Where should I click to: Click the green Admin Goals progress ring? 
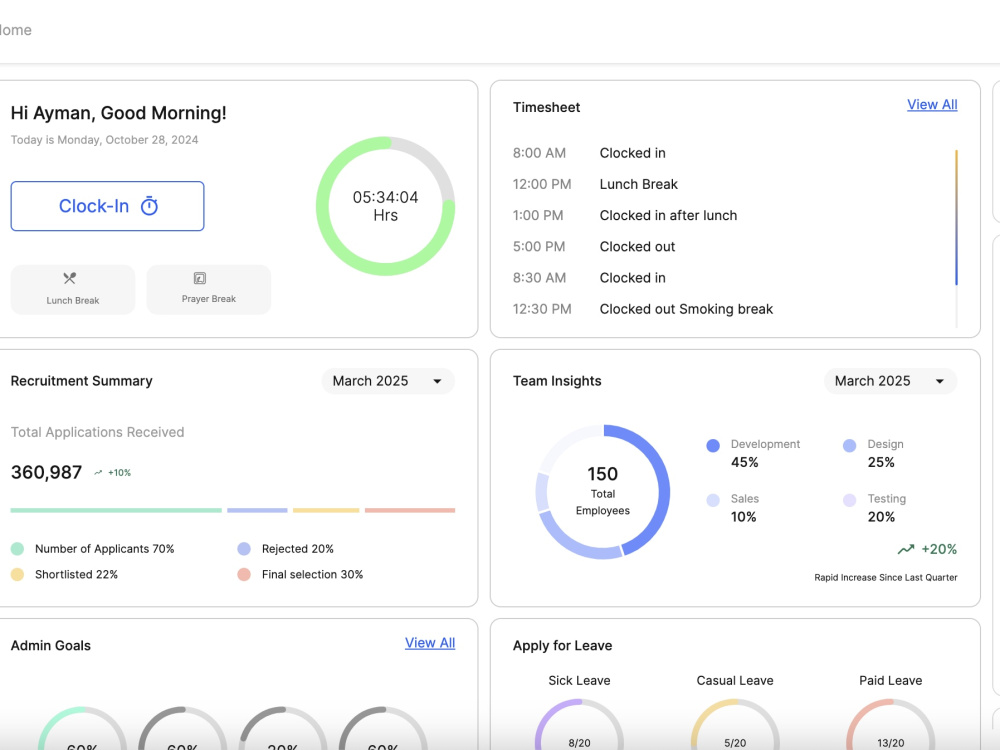tap(82, 728)
